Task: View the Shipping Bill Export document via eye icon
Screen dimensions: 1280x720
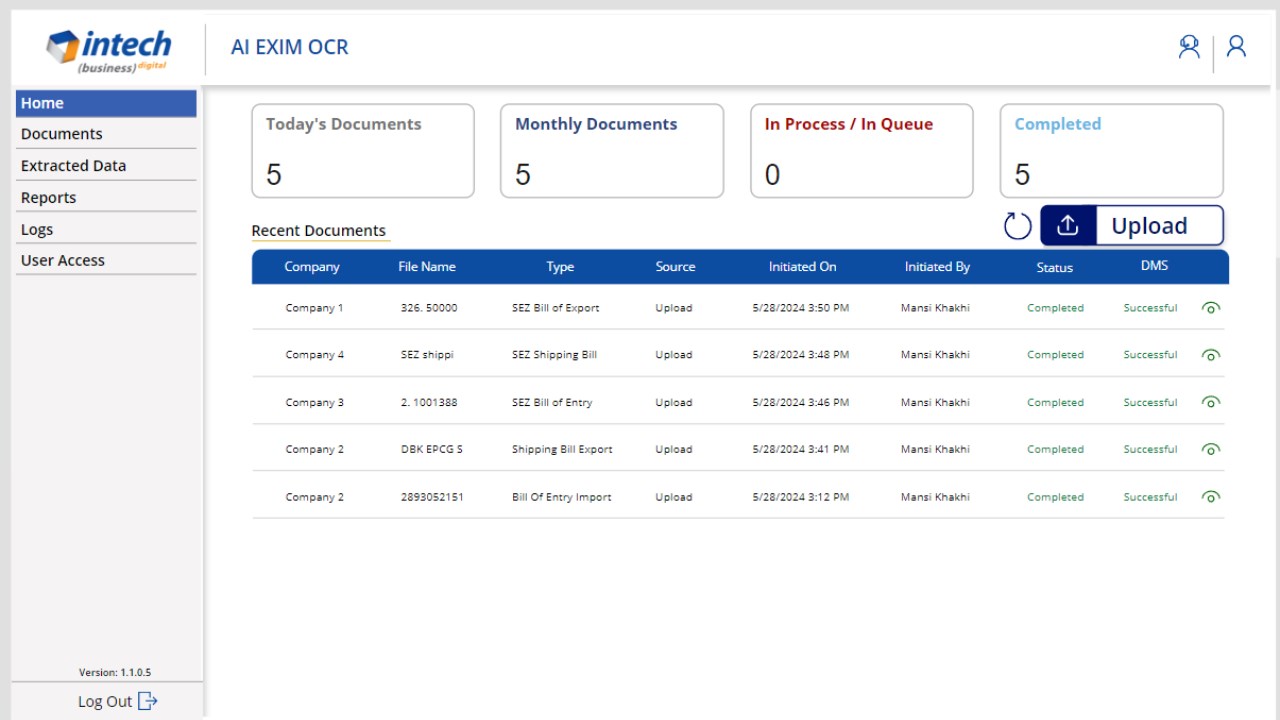Action: (x=1211, y=449)
